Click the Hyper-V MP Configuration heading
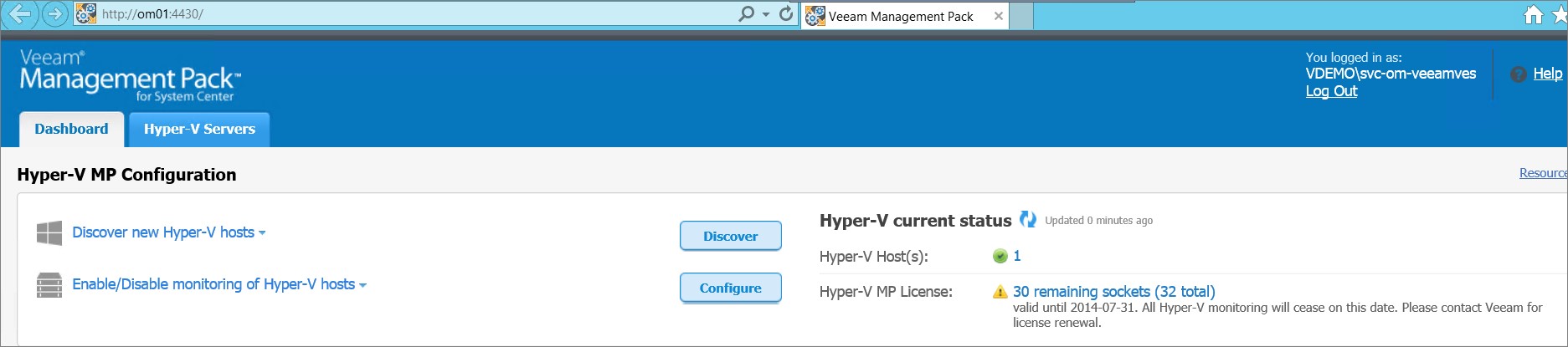 click(x=126, y=174)
